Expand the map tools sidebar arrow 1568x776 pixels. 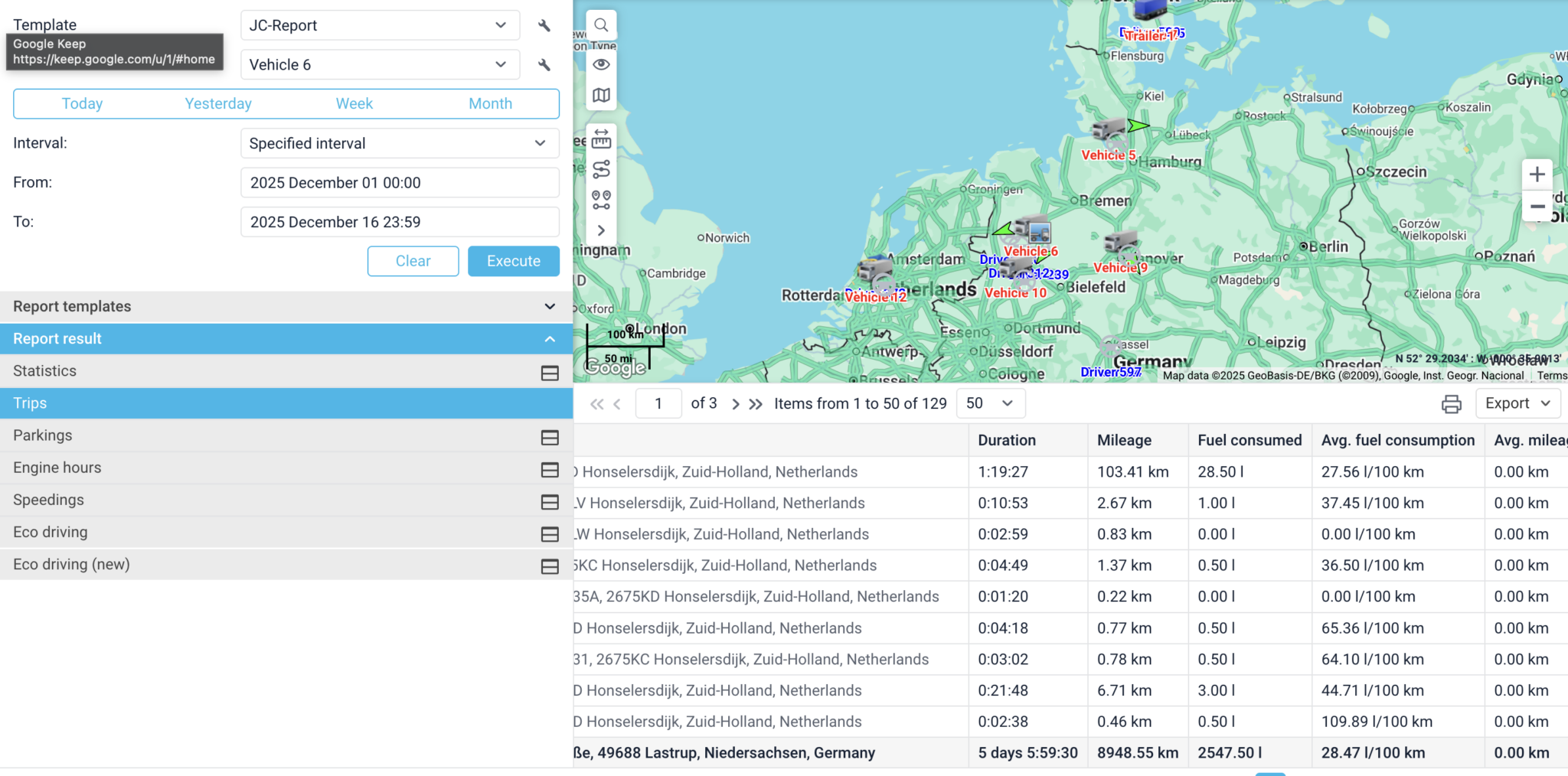[x=602, y=230]
